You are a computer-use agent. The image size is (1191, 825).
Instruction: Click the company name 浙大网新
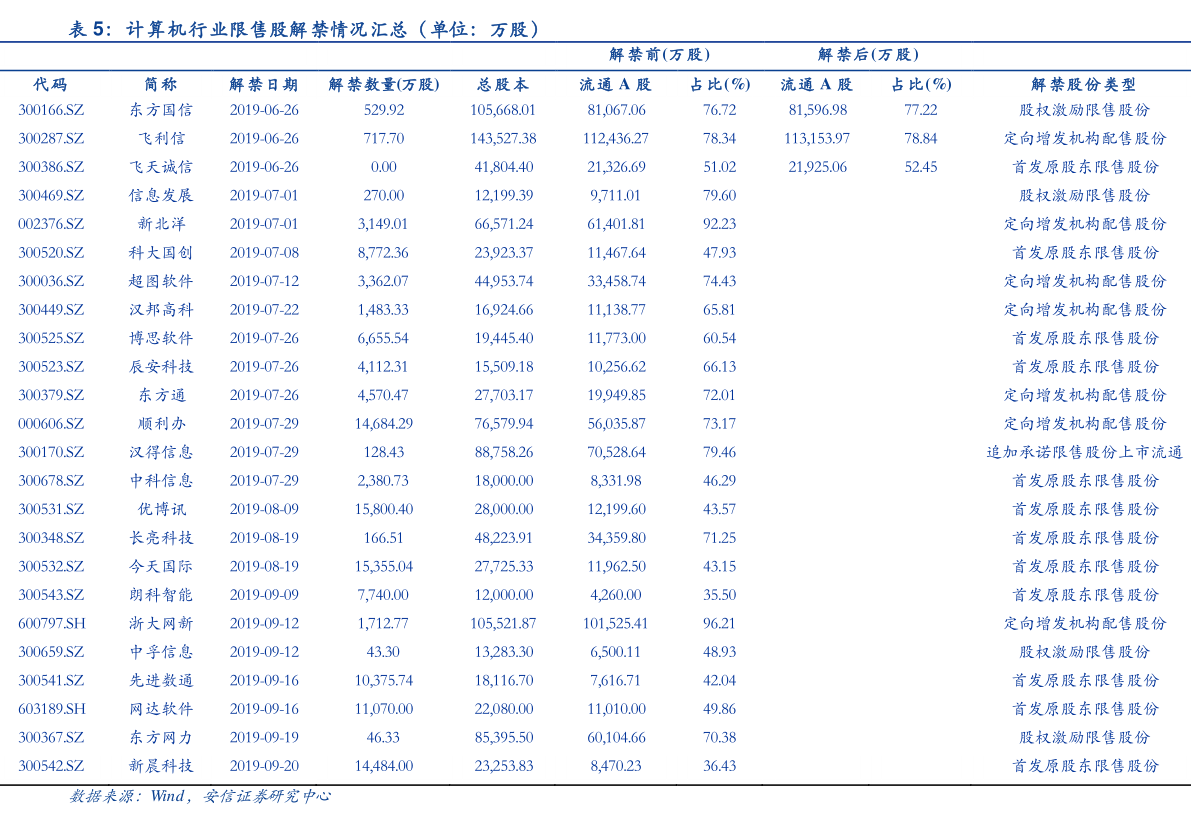(x=160, y=623)
